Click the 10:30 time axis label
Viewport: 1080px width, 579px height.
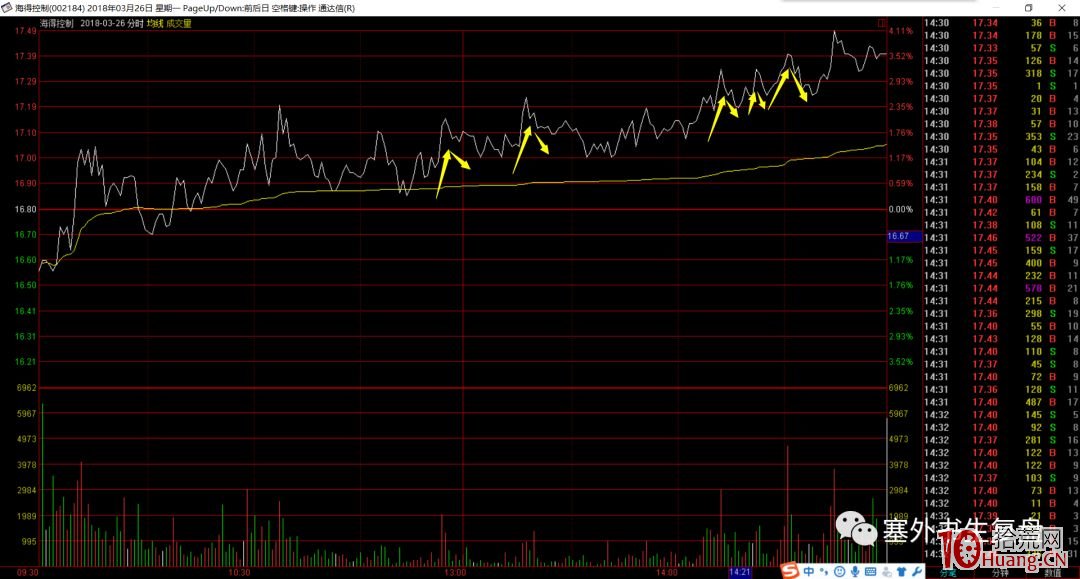(239, 573)
